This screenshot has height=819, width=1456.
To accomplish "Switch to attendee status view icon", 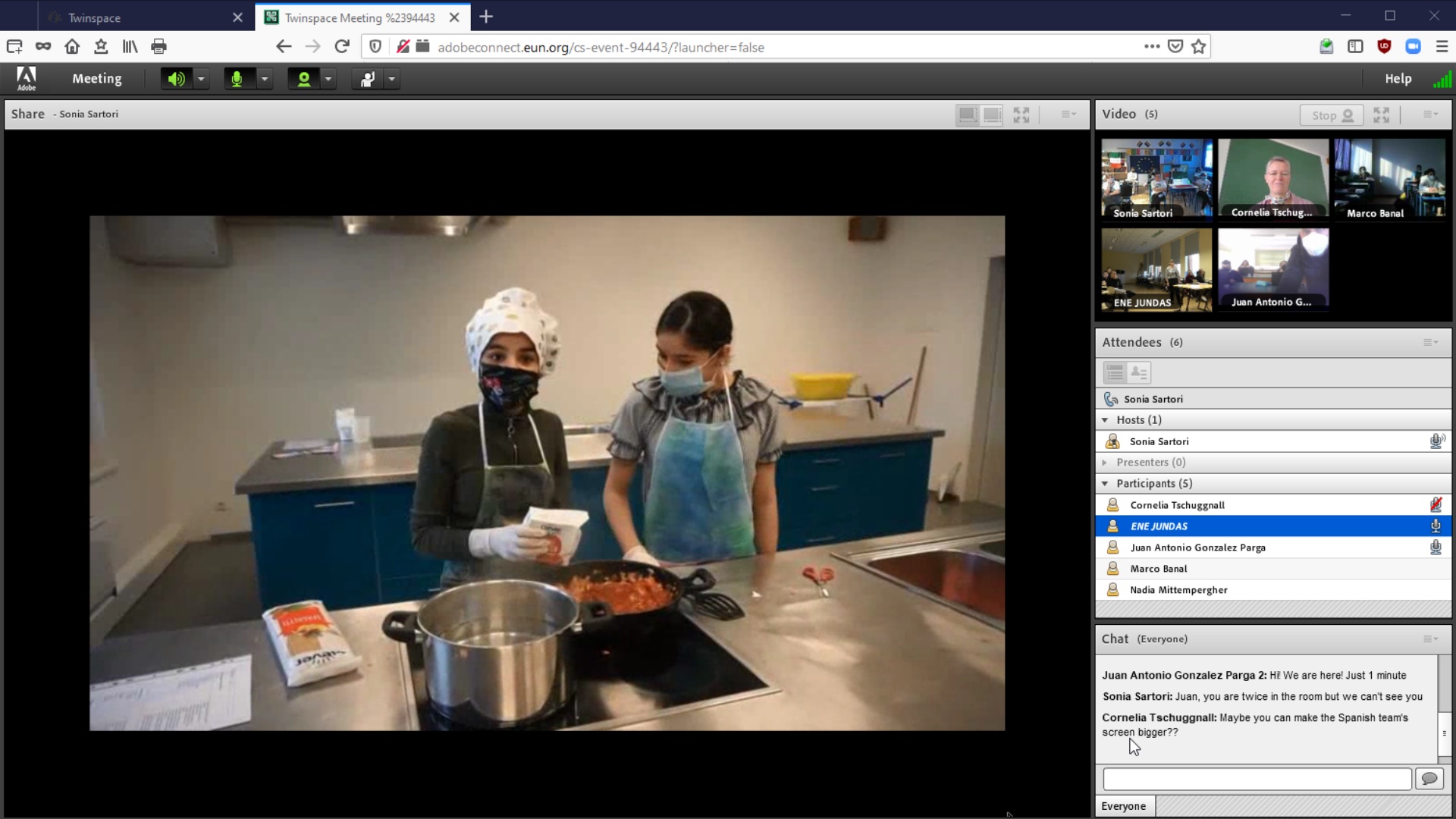I will pyautogui.click(x=1138, y=372).
